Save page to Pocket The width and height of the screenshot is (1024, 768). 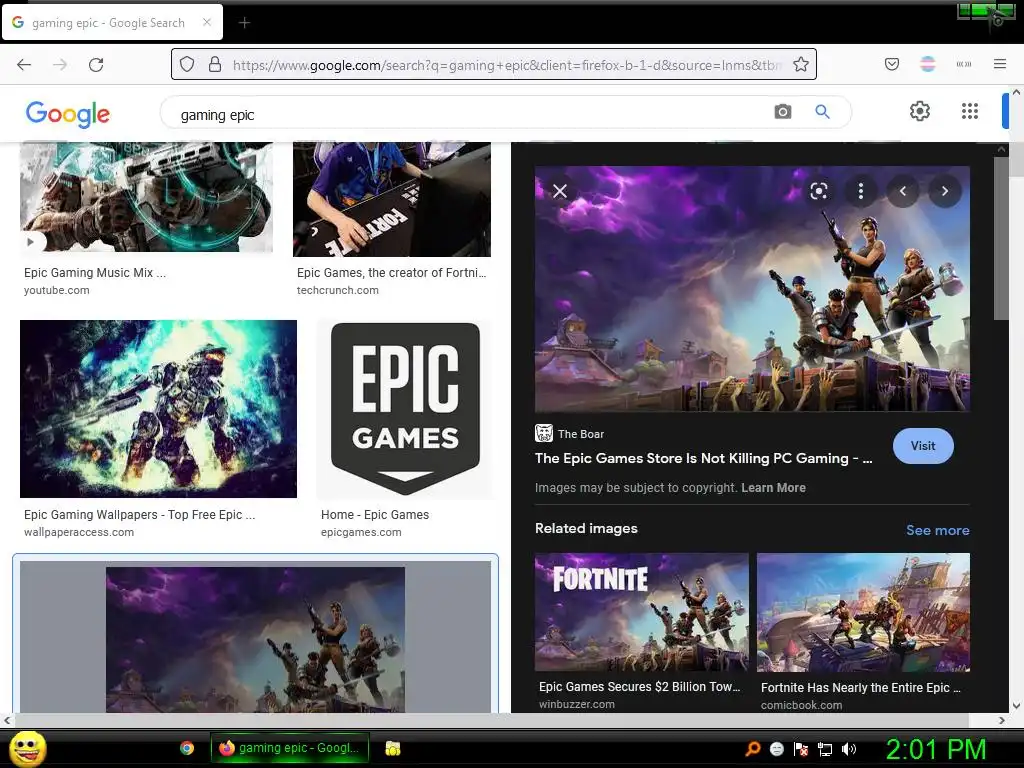(892, 64)
